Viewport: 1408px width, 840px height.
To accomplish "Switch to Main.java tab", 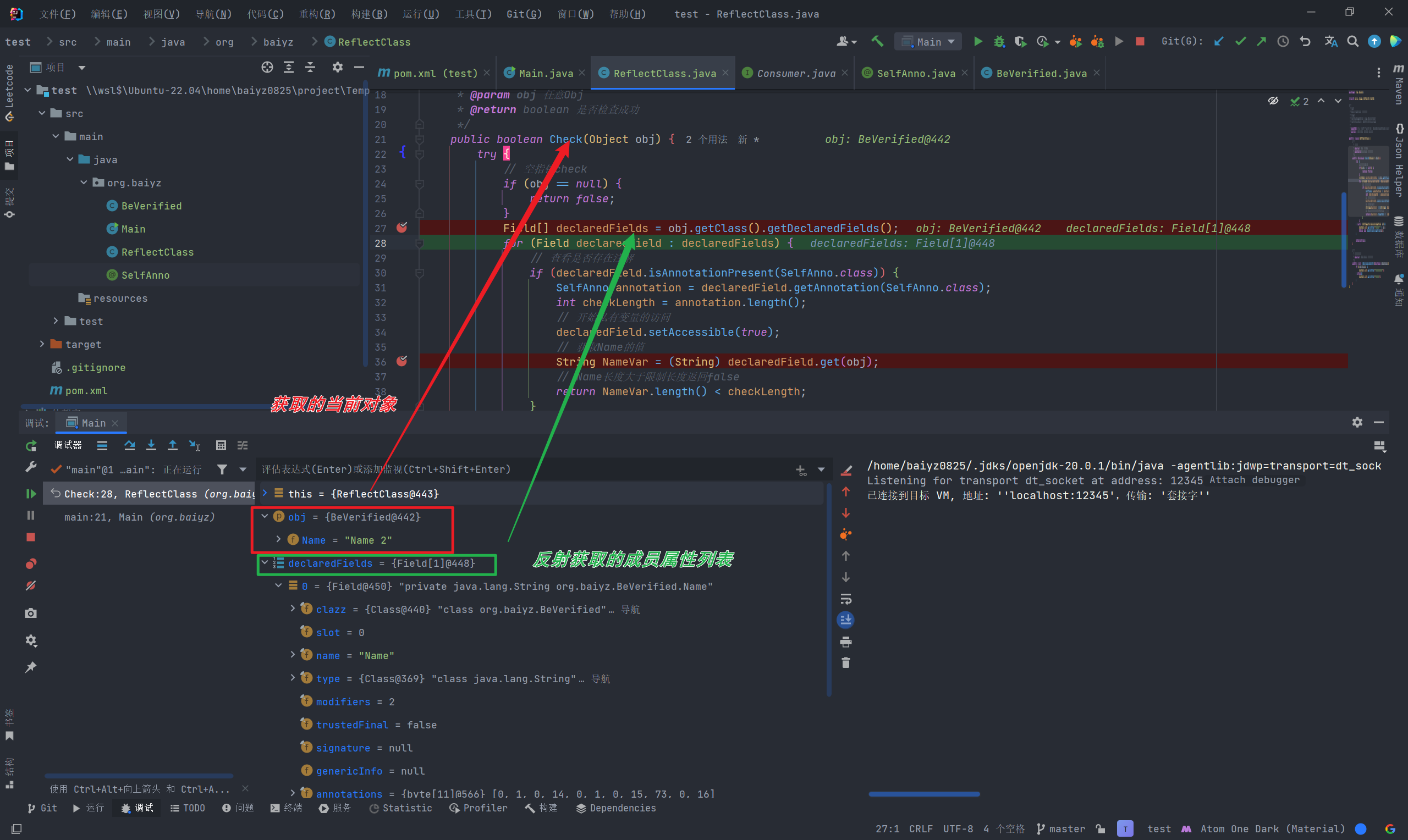I will click(544, 73).
